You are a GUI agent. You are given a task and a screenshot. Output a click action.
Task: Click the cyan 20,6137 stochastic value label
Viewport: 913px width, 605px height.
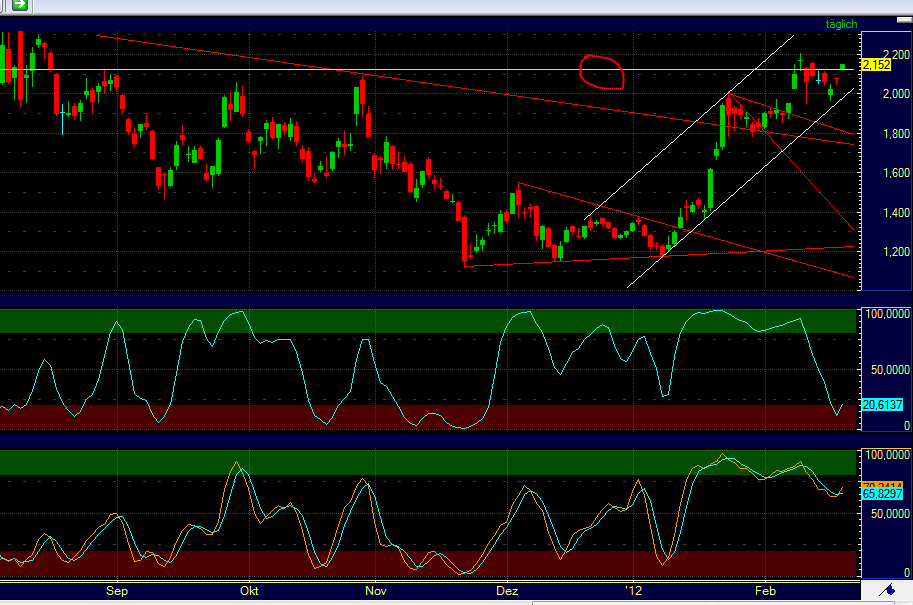click(880, 405)
